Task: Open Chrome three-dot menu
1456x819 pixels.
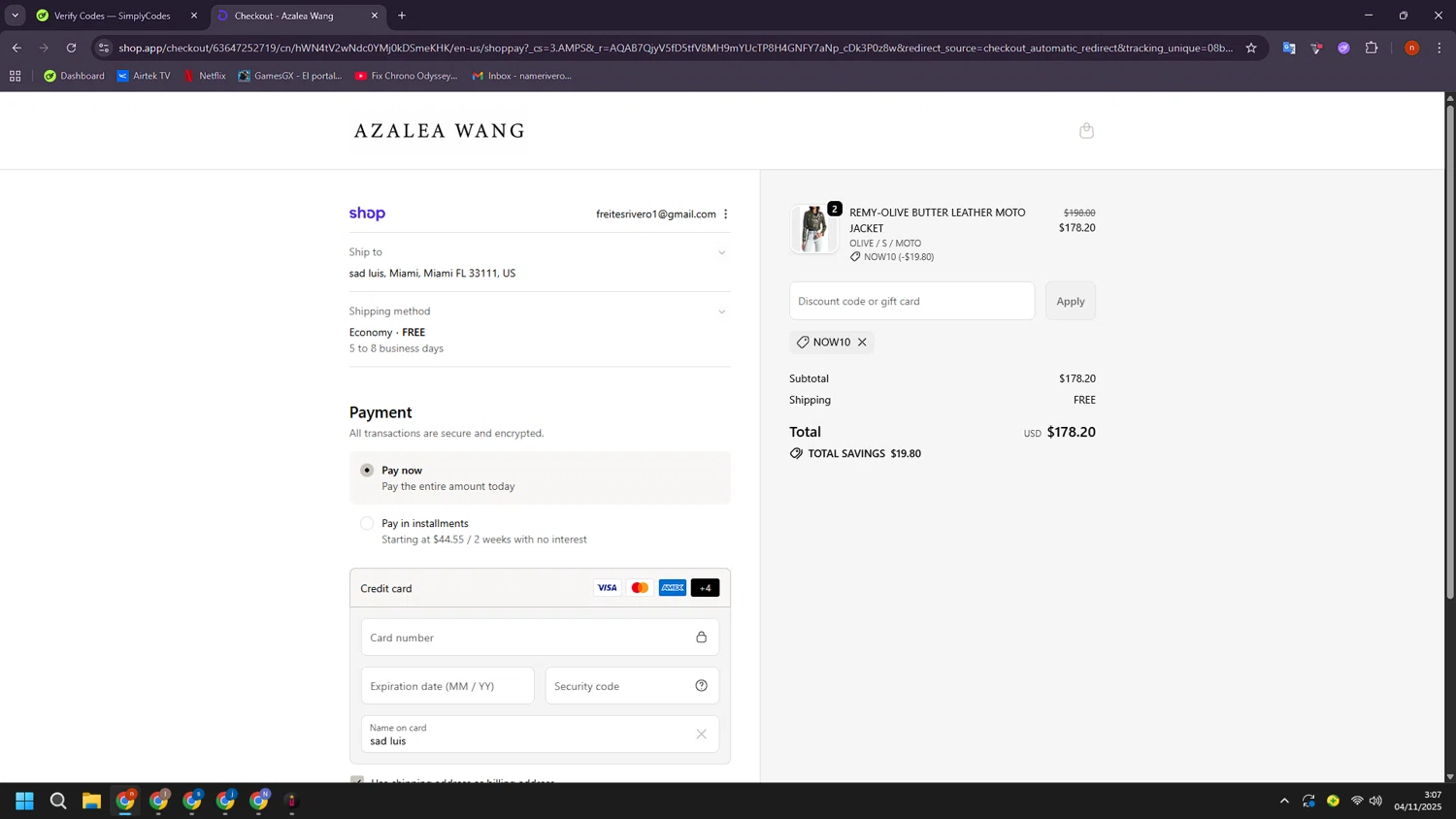Action: (1439, 48)
